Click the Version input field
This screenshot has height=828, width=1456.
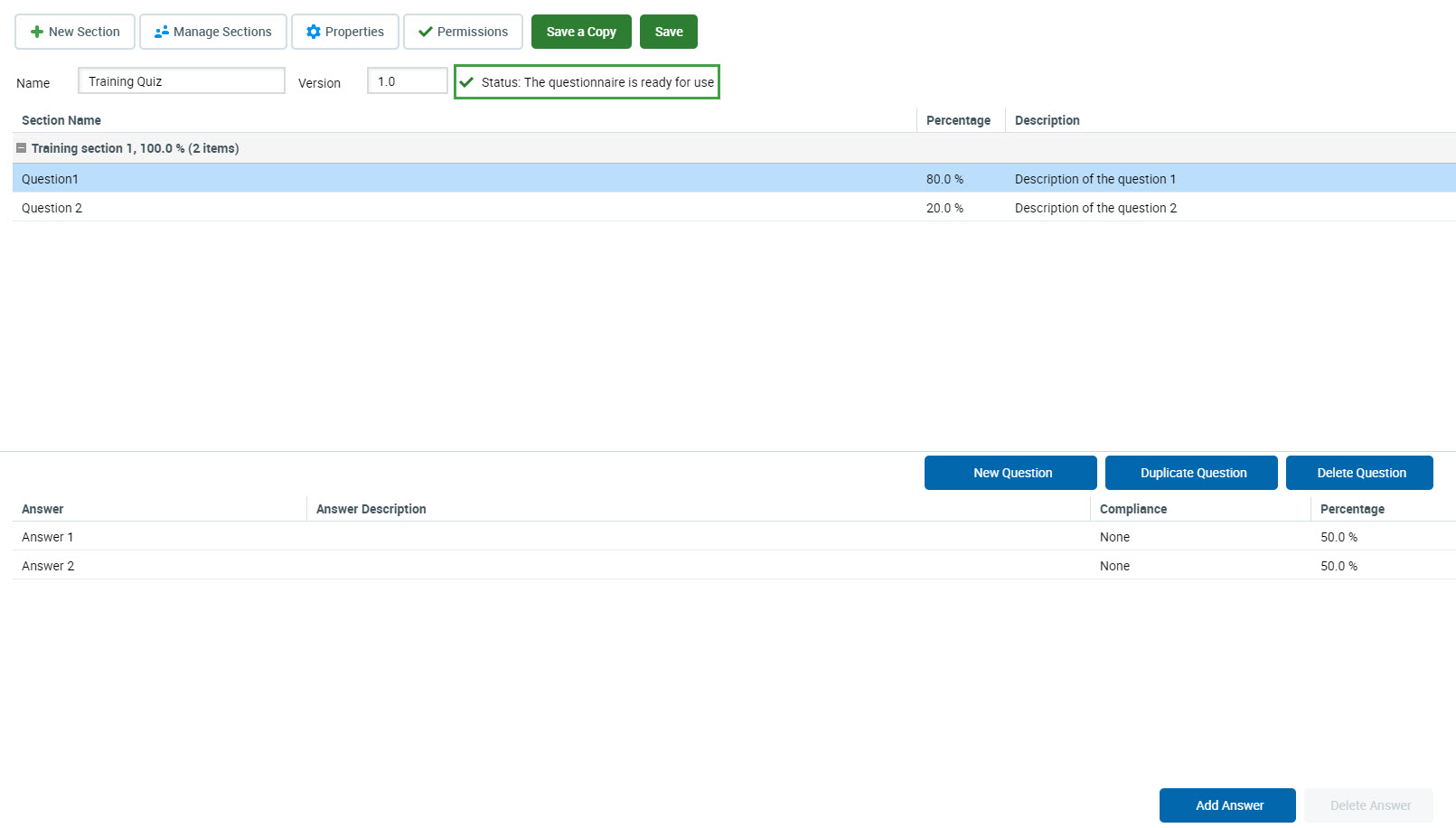407,81
